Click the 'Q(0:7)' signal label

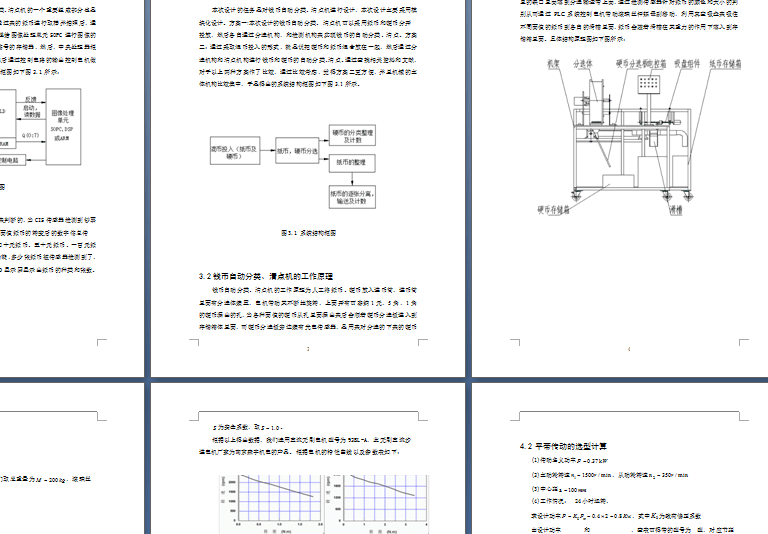tap(30, 135)
